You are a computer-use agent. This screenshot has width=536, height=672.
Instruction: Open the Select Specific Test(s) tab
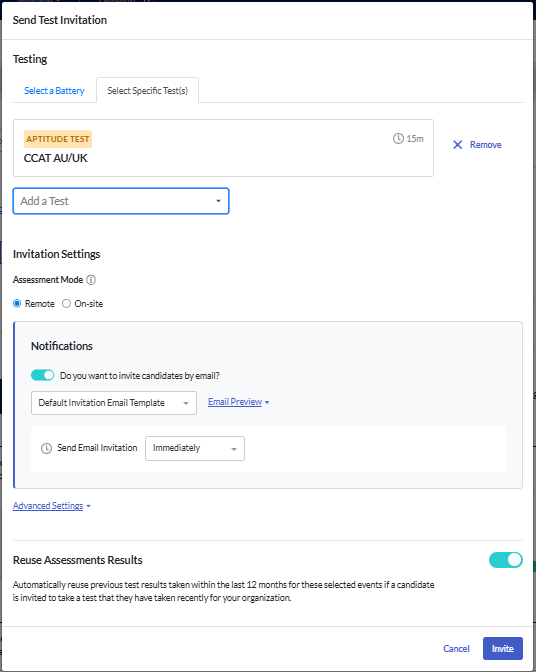[147, 90]
